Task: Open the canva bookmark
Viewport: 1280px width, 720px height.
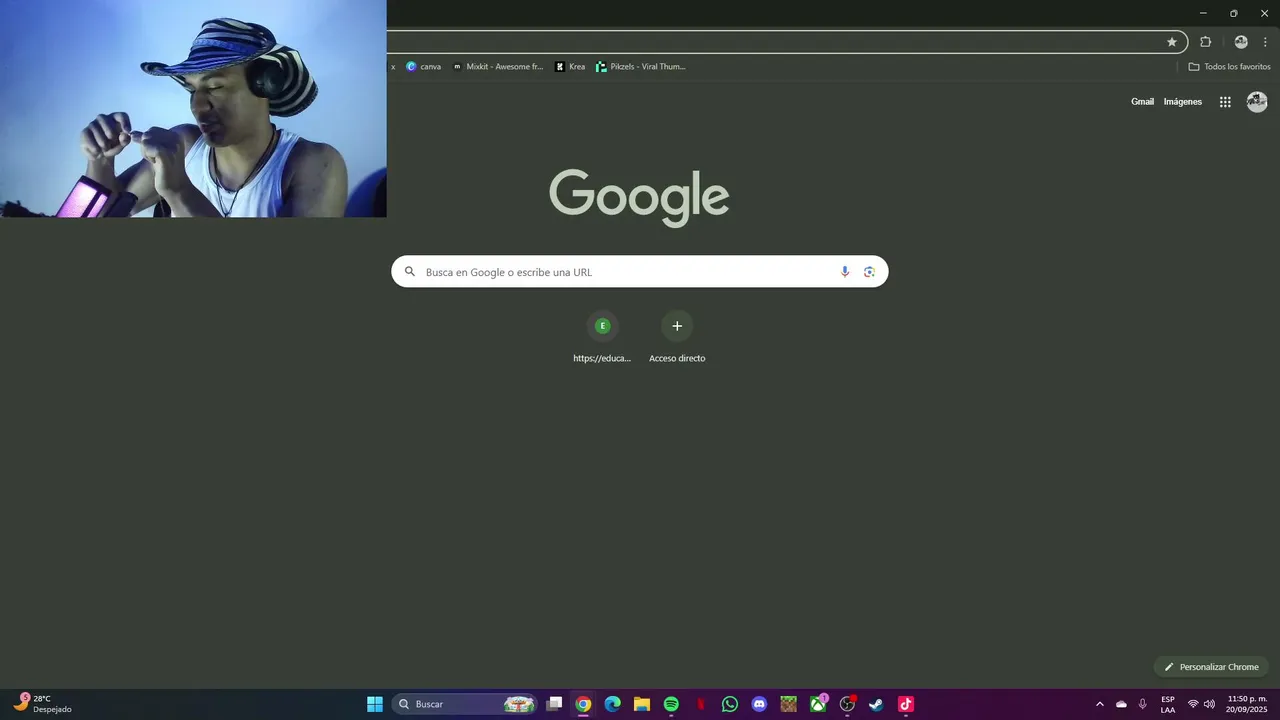Action: (x=423, y=67)
